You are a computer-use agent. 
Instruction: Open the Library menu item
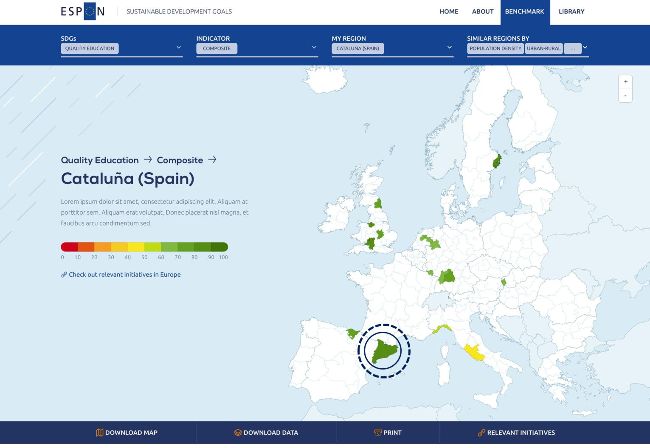(x=571, y=12)
